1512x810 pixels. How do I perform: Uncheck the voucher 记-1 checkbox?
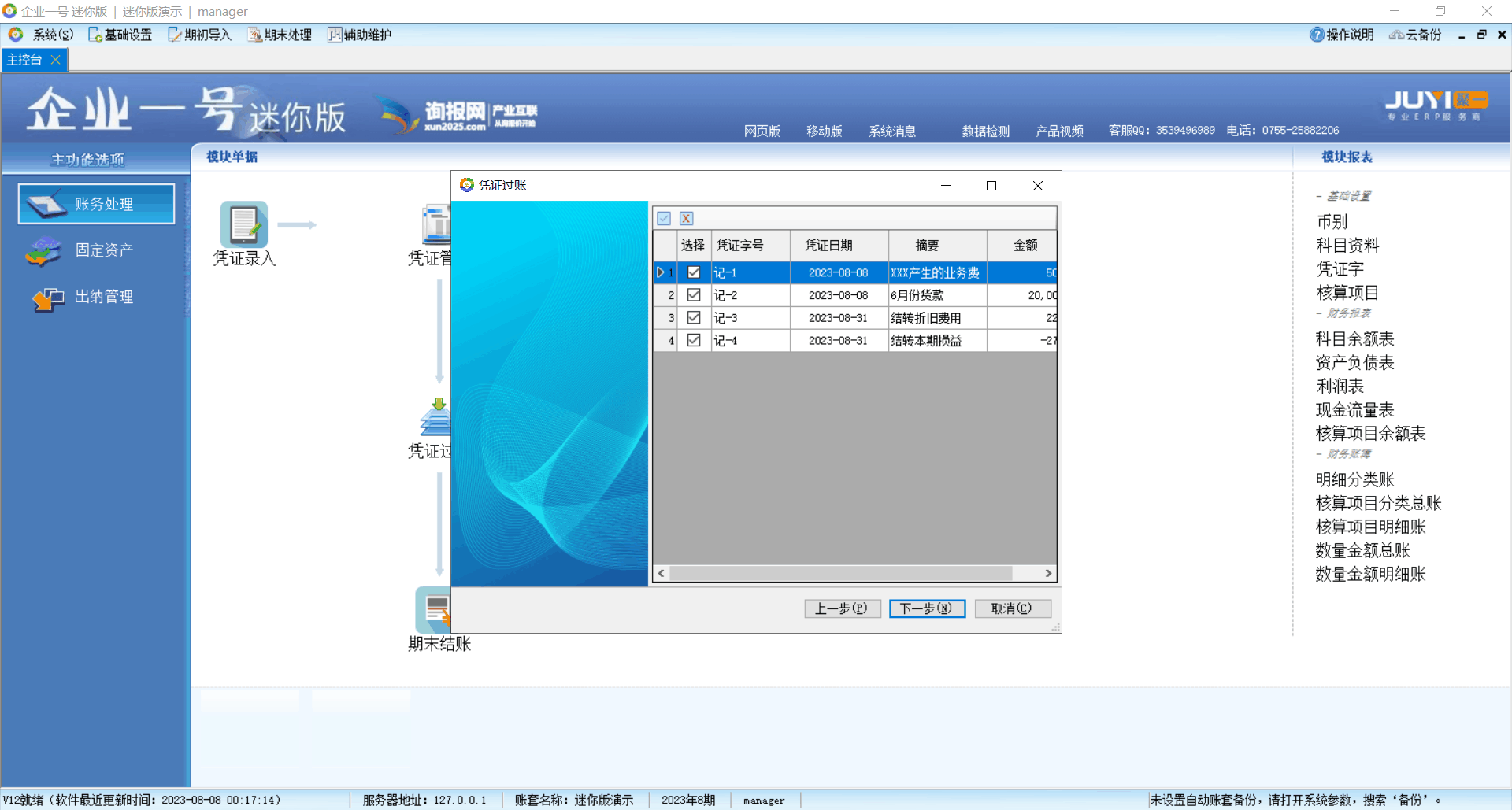[694, 272]
